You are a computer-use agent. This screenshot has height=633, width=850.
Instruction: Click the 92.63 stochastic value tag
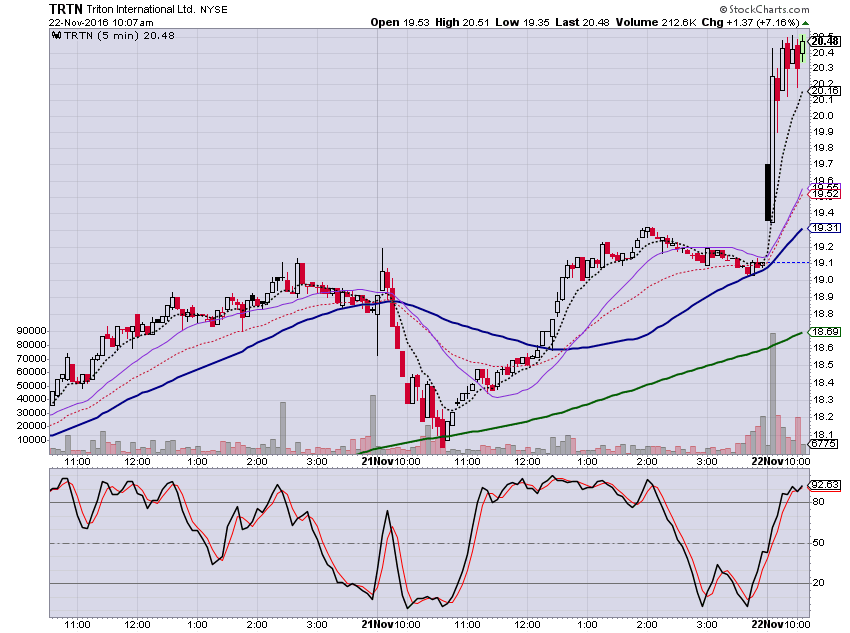(x=825, y=485)
